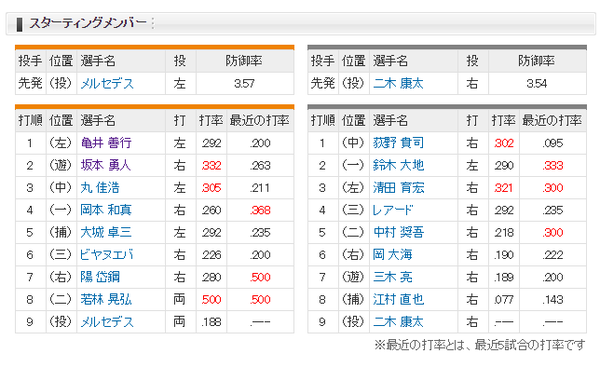Click the footnote about 最近5試合の打率
600x367 pixels.
[x=480, y=345]
